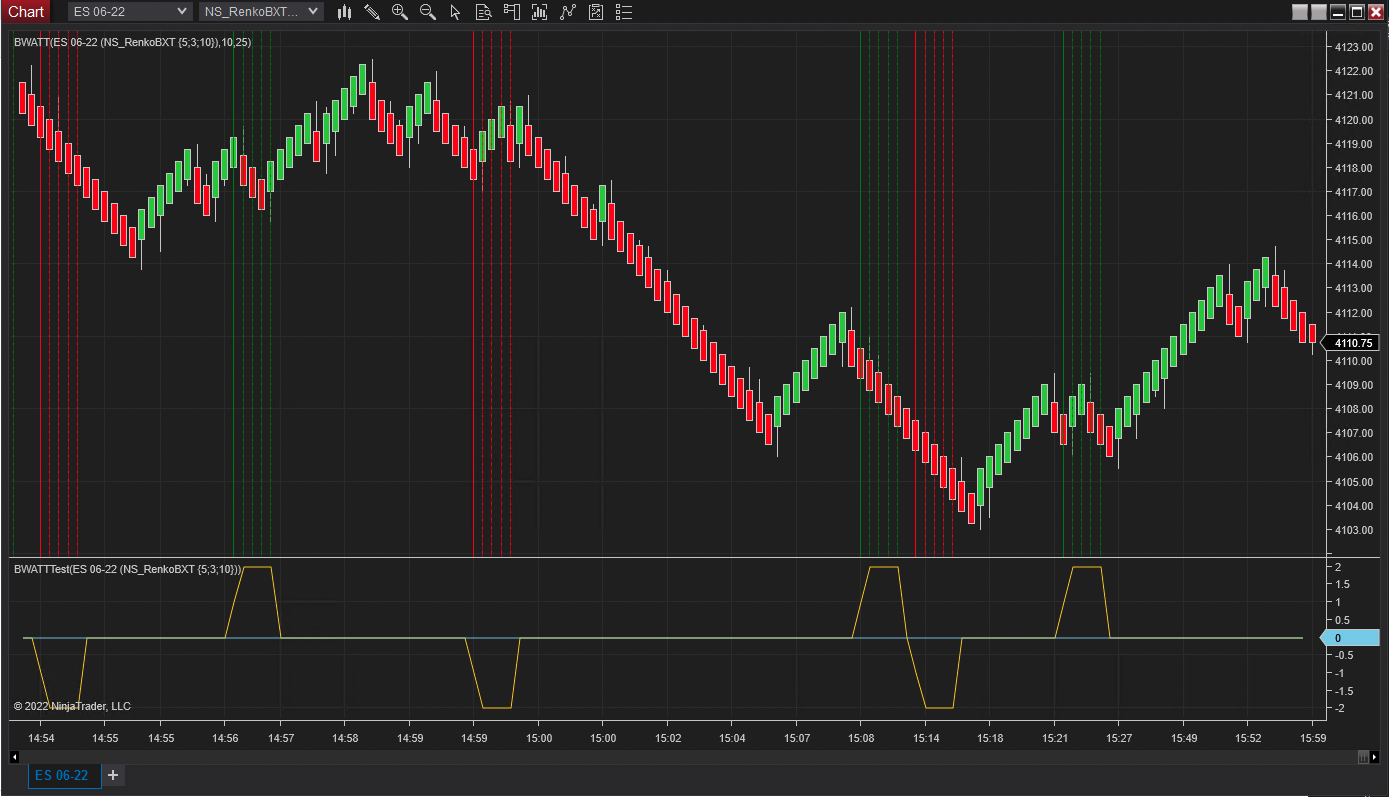Click the 4110.75 current price marker

tap(1352, 343)
